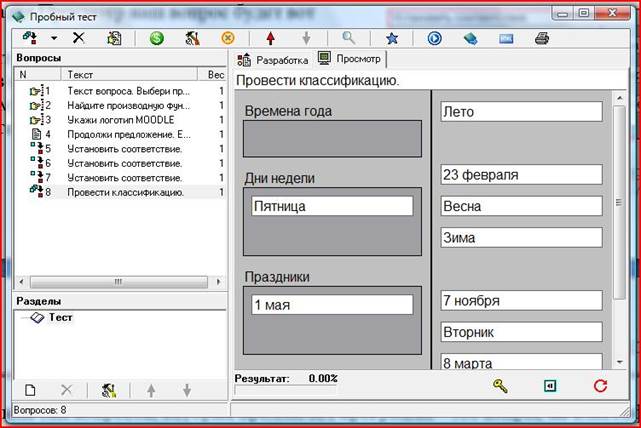Image resolution: width=641 pixels, height=428 pixels.
Task: Select question 5 Установить соответствие row
Action: [120, 149]
